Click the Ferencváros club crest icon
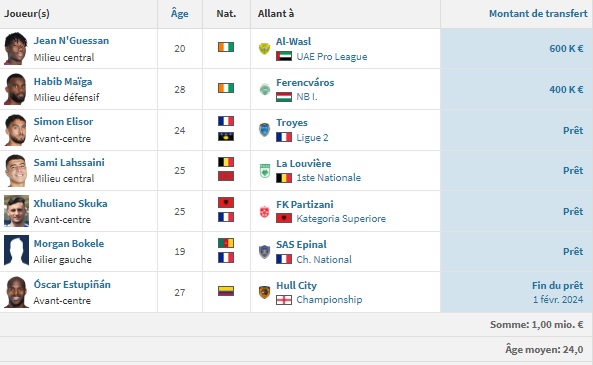The image size is (593, 365). [x=265, y=89]
